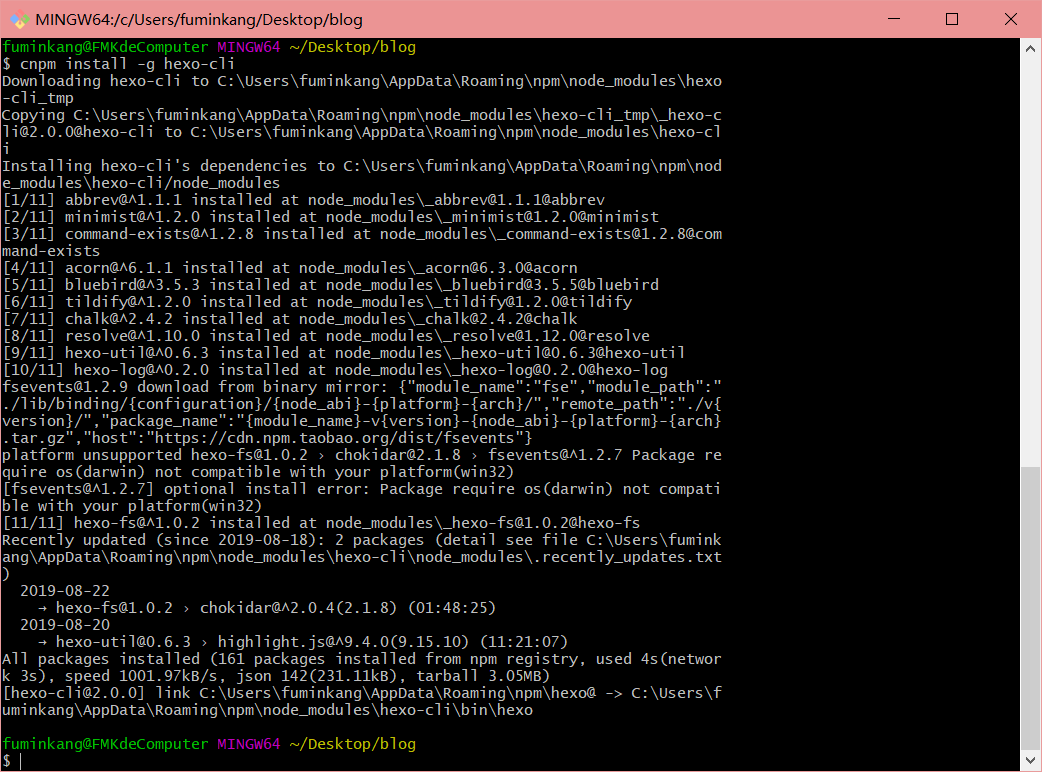Click the 'platform unsupported hexo-fs@1.0.2' line

362,455
